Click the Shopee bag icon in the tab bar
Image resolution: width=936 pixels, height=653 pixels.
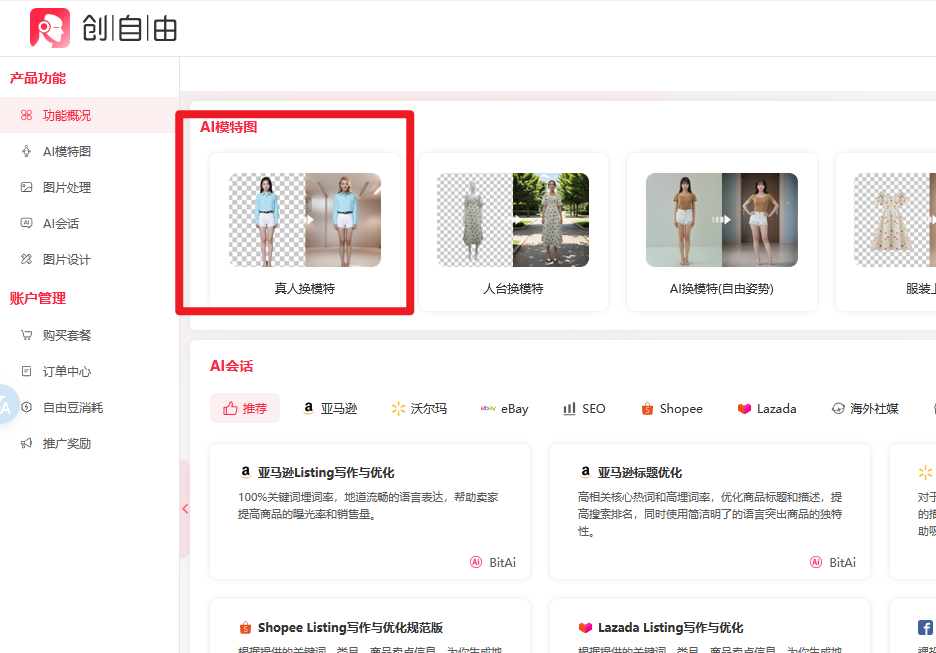(x=647, y=409)
